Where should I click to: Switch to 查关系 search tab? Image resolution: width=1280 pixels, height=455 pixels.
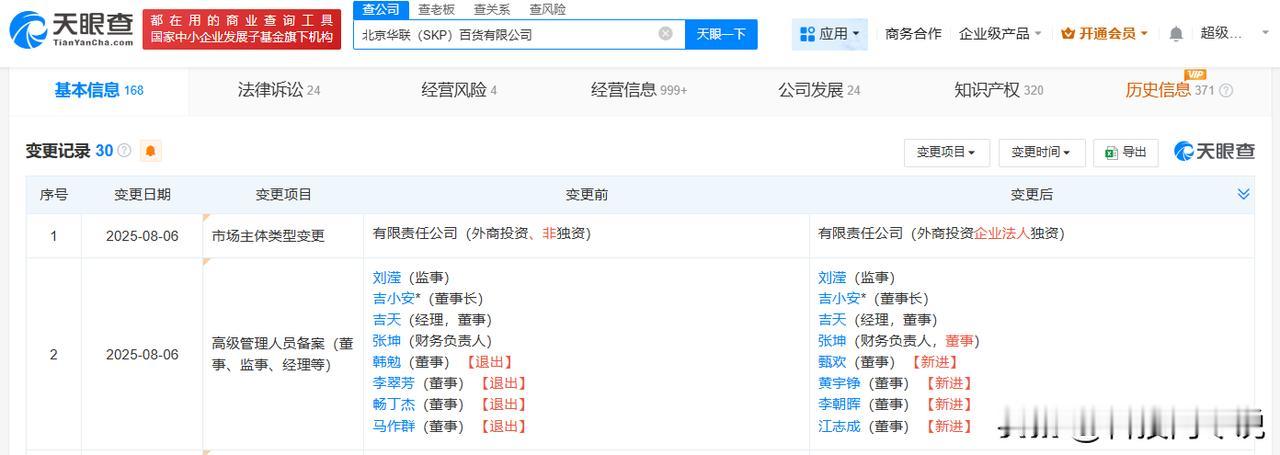tap(492, 9)
